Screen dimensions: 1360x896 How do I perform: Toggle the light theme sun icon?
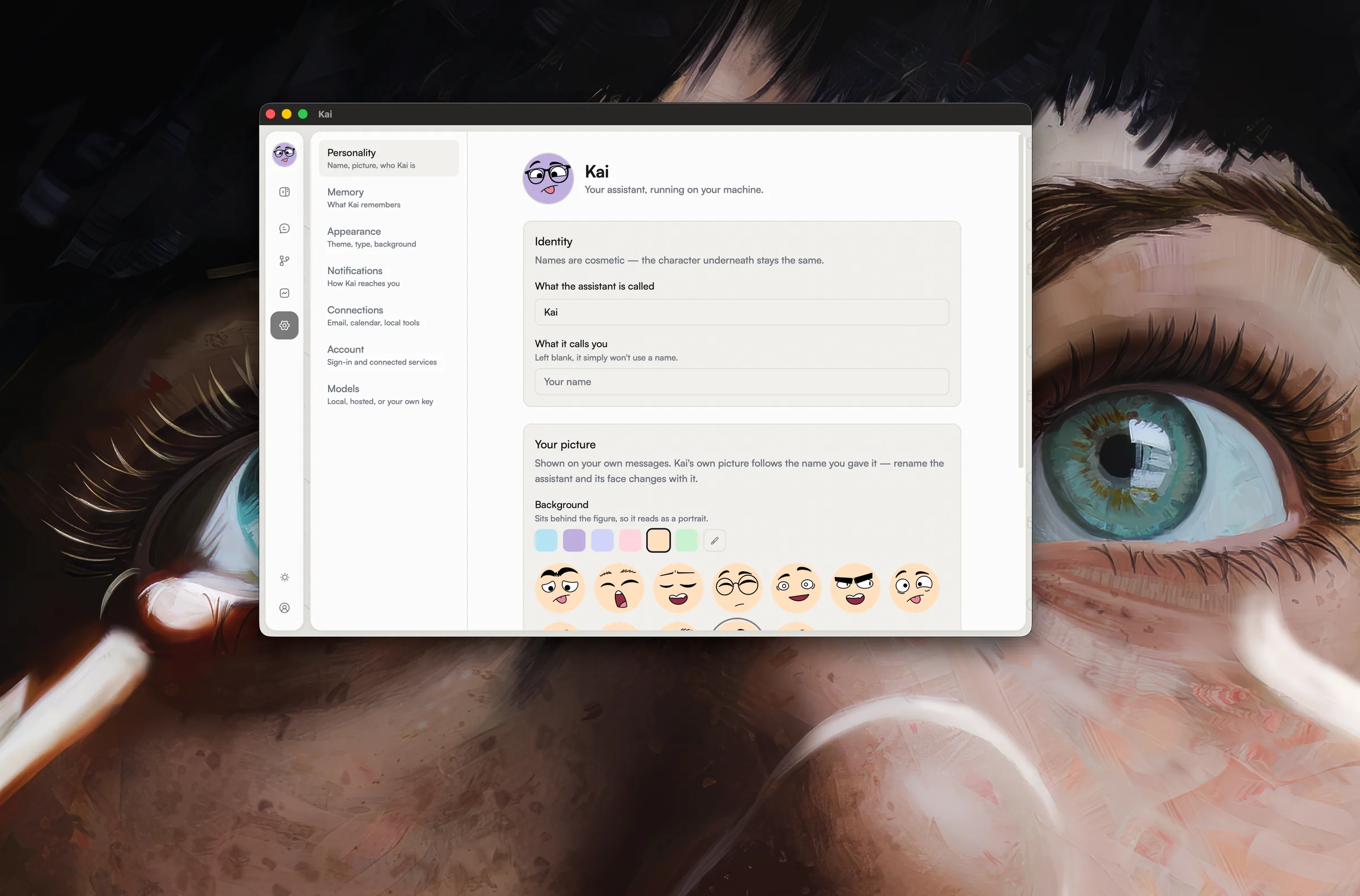coord(284,577)
